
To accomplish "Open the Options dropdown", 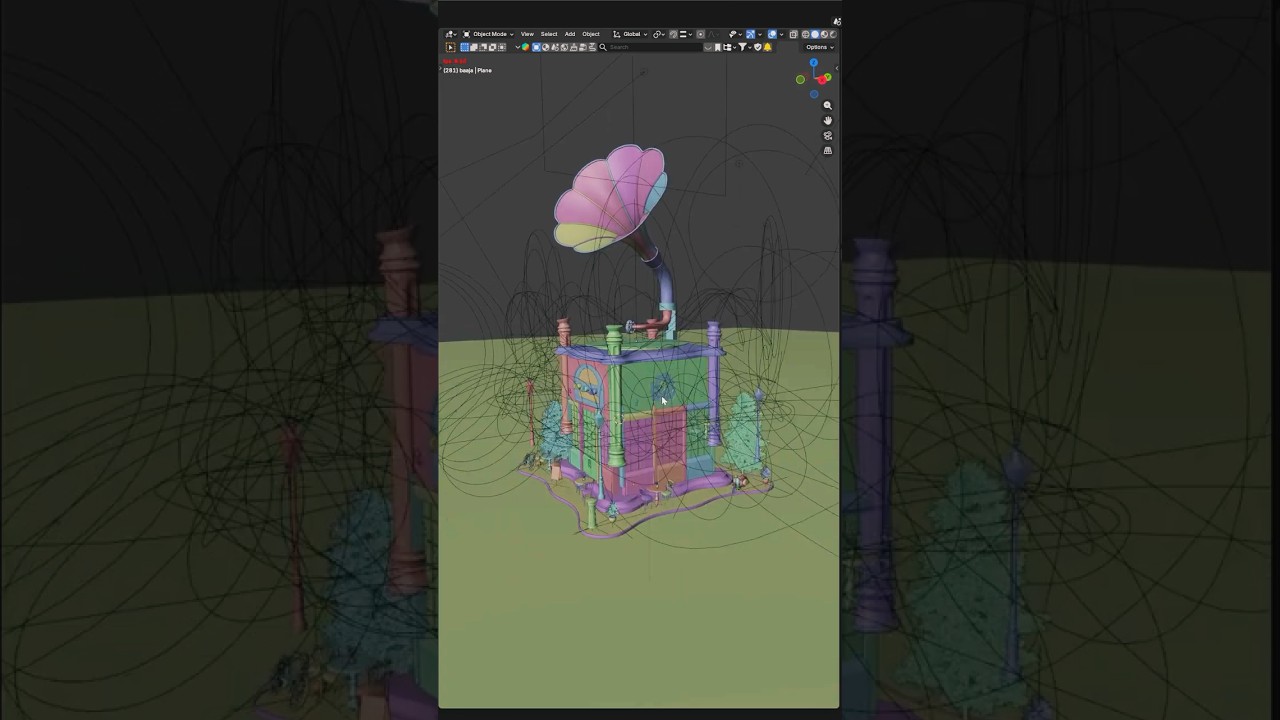I will point(820,47).
